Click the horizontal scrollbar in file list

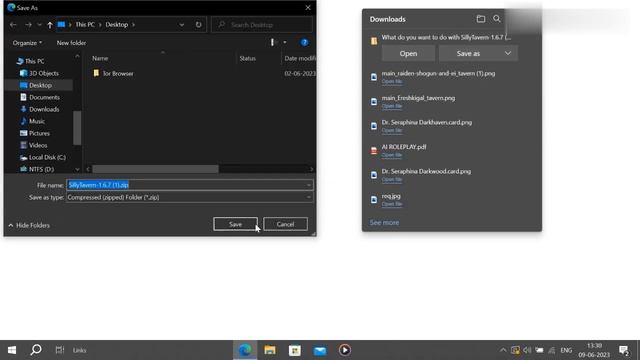[x=155, y=169]
